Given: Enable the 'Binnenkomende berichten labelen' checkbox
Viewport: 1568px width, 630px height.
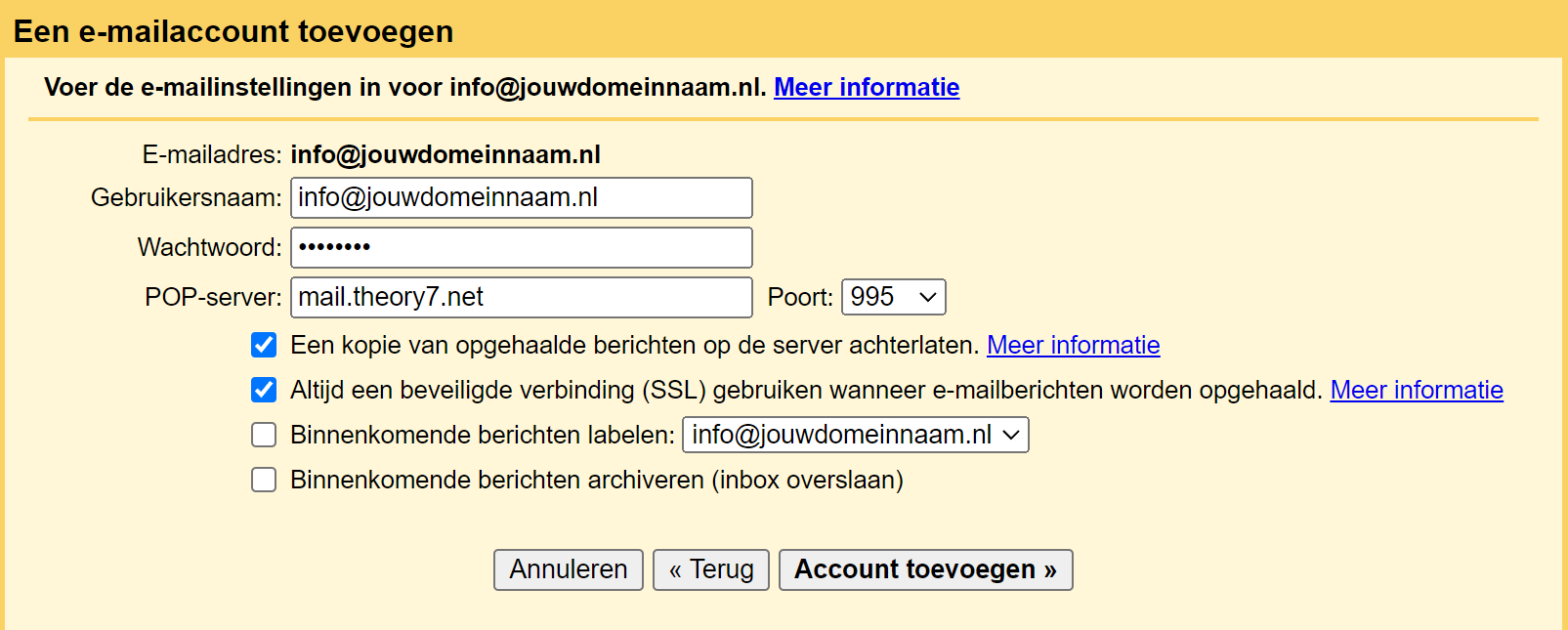Looking at the screenshot, I should point(264,435).
